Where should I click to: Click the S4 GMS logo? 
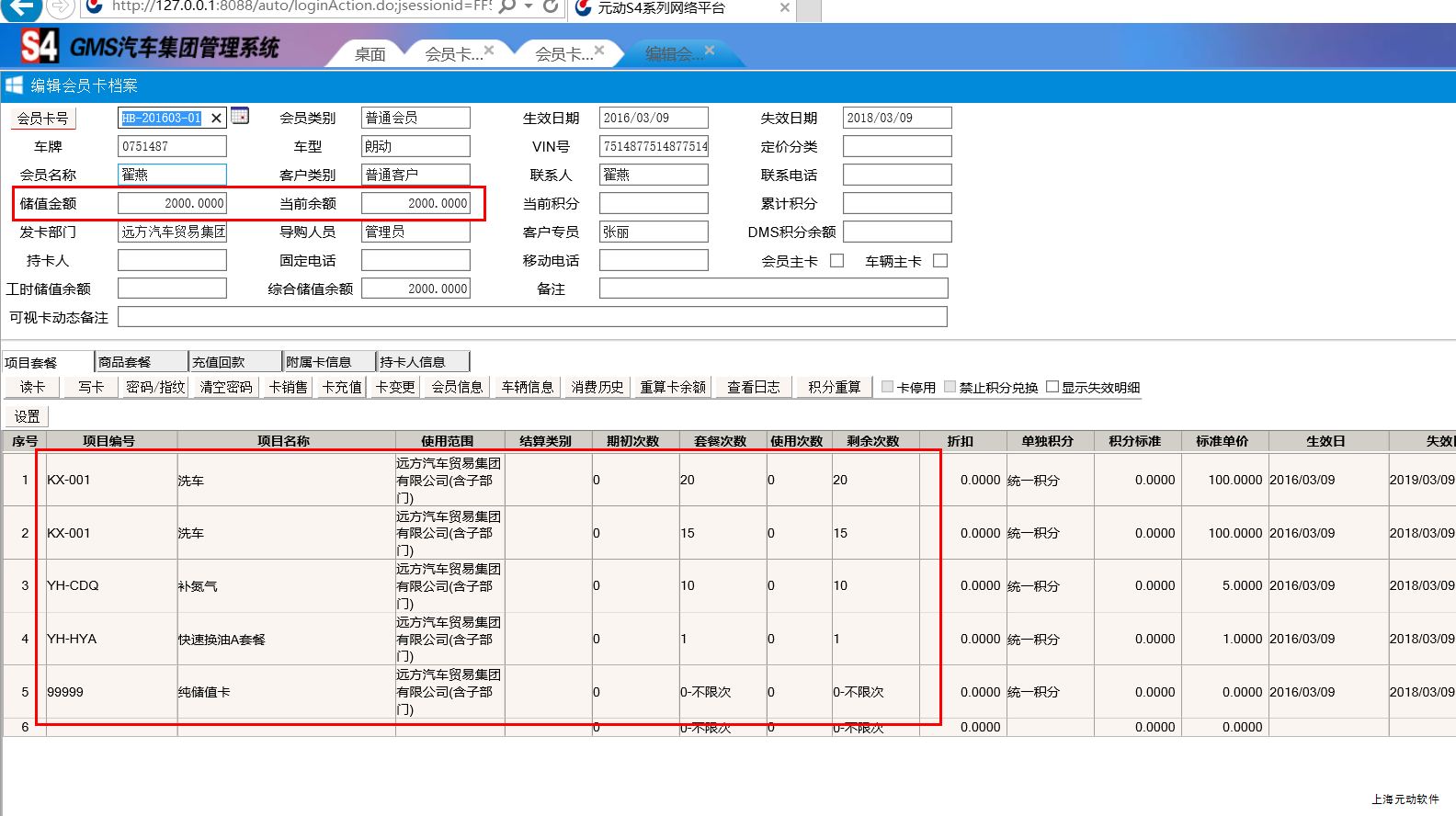pos(40,46)
